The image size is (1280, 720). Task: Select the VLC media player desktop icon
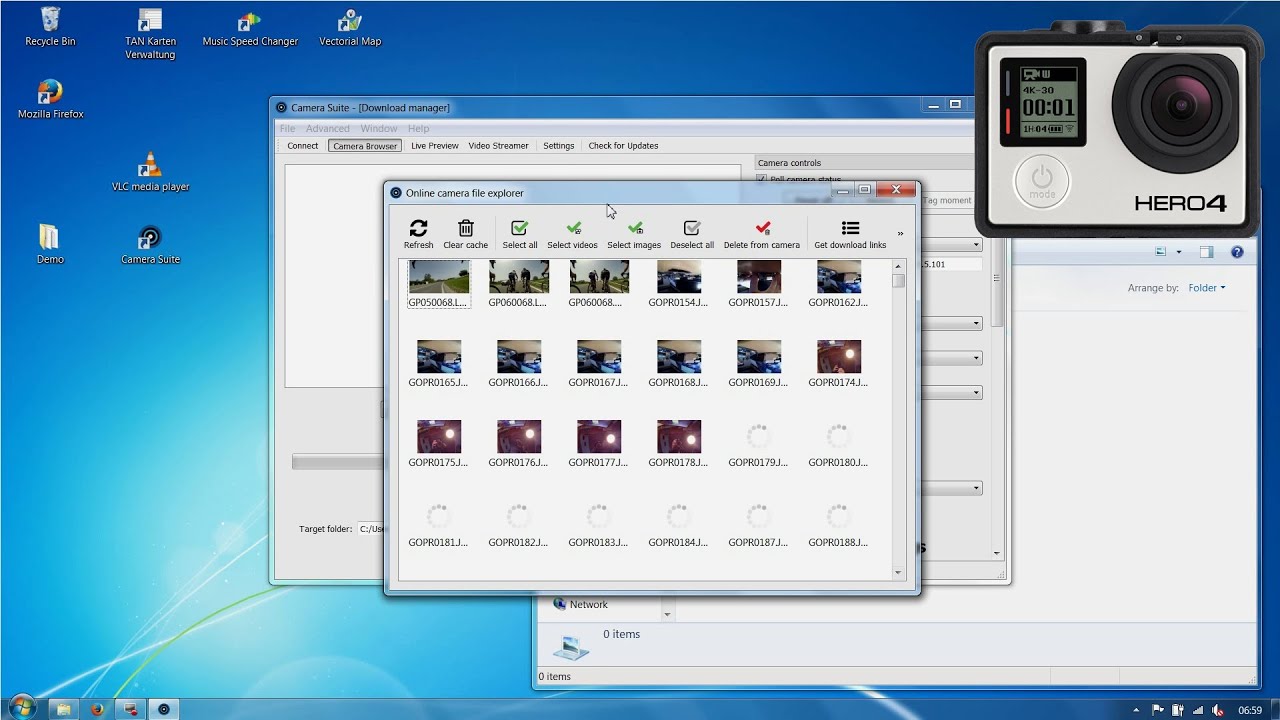[150, 172]
